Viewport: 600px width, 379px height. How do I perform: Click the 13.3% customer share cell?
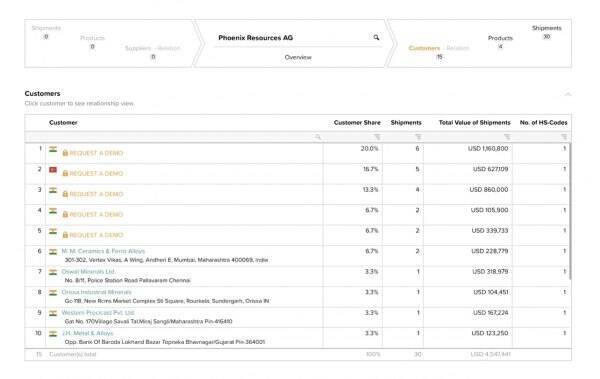tap(370, 190)
